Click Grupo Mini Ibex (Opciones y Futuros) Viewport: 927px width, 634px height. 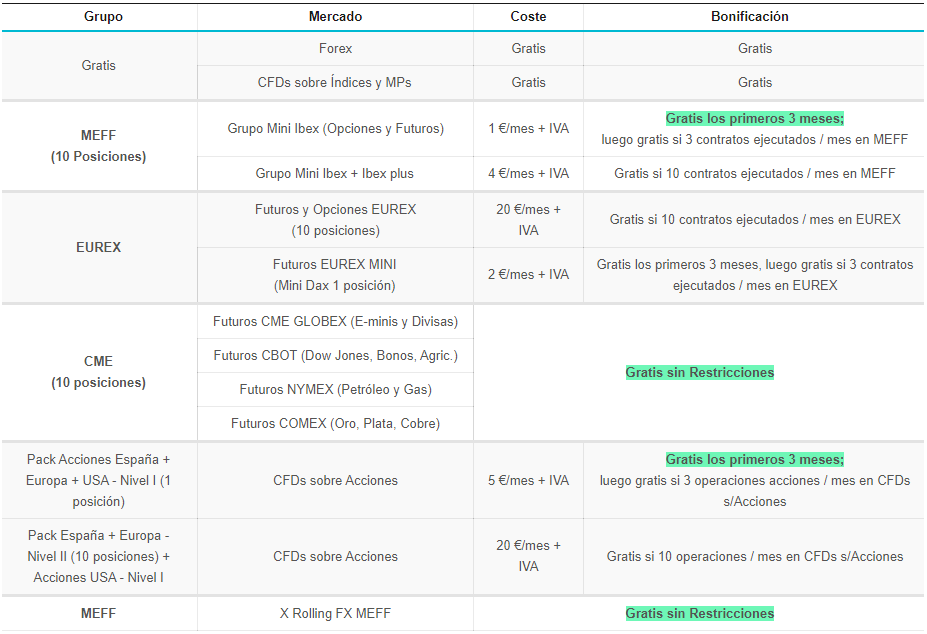point(335,128)
